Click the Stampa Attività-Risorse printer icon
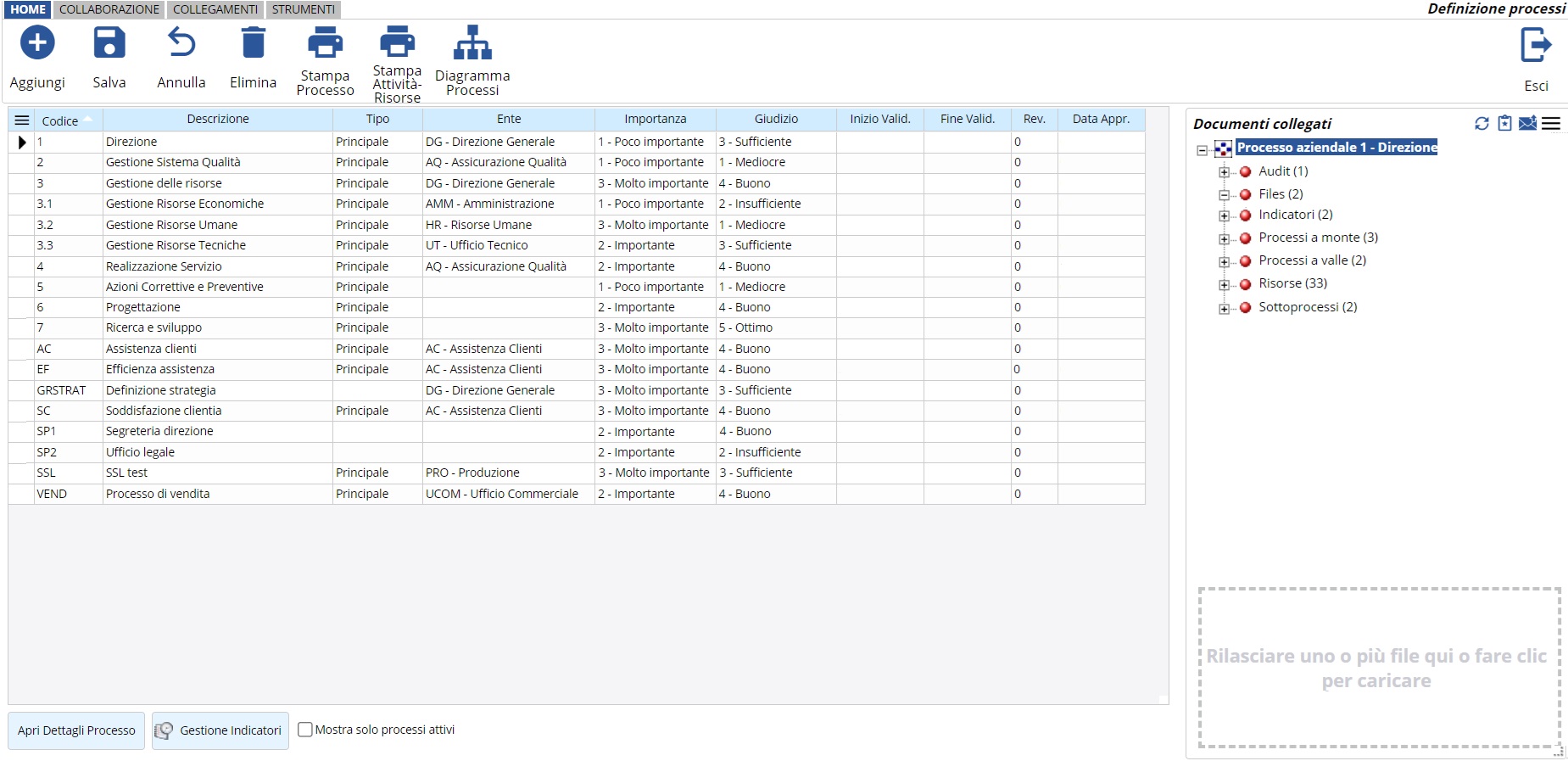The height and width of the screenshot is (761, 1568). 397,42
